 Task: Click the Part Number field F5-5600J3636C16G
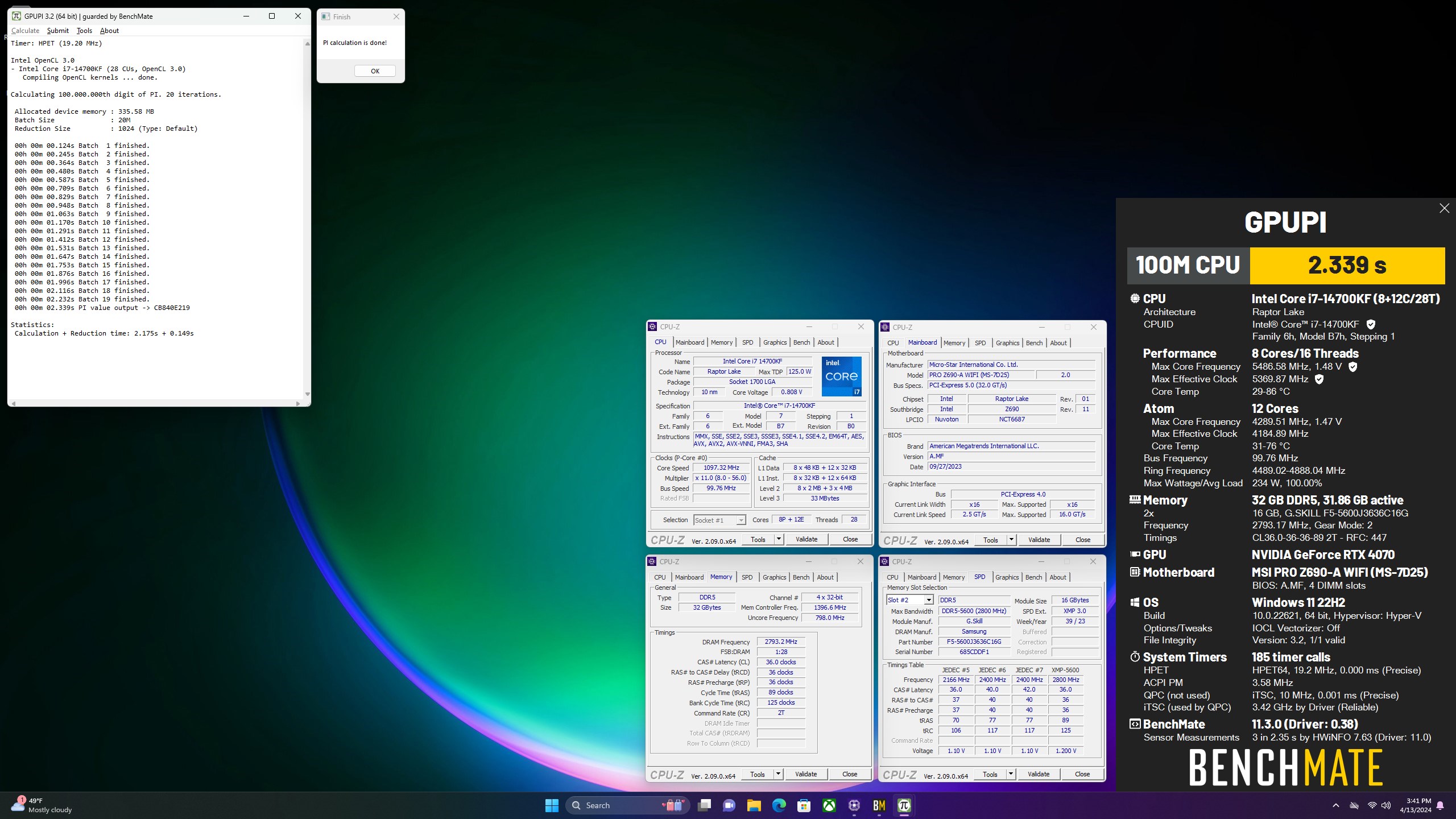[974, 642]
